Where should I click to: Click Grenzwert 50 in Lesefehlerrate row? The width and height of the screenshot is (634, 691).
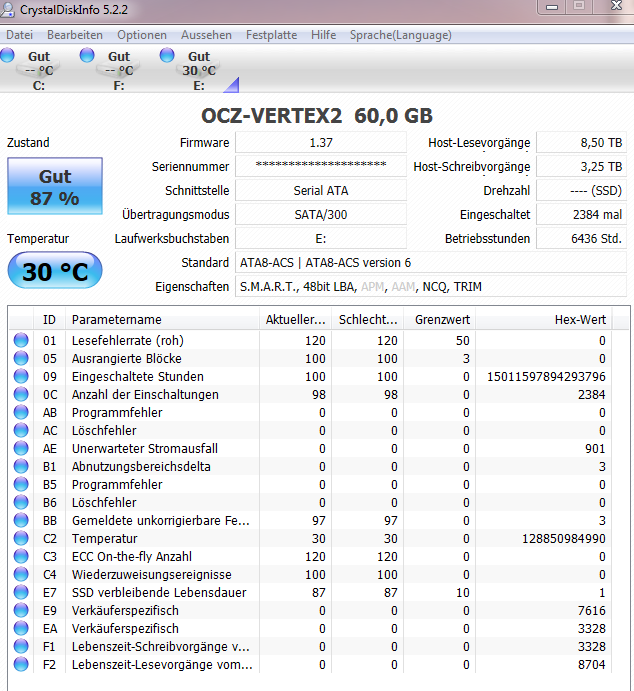click(463, 340)
